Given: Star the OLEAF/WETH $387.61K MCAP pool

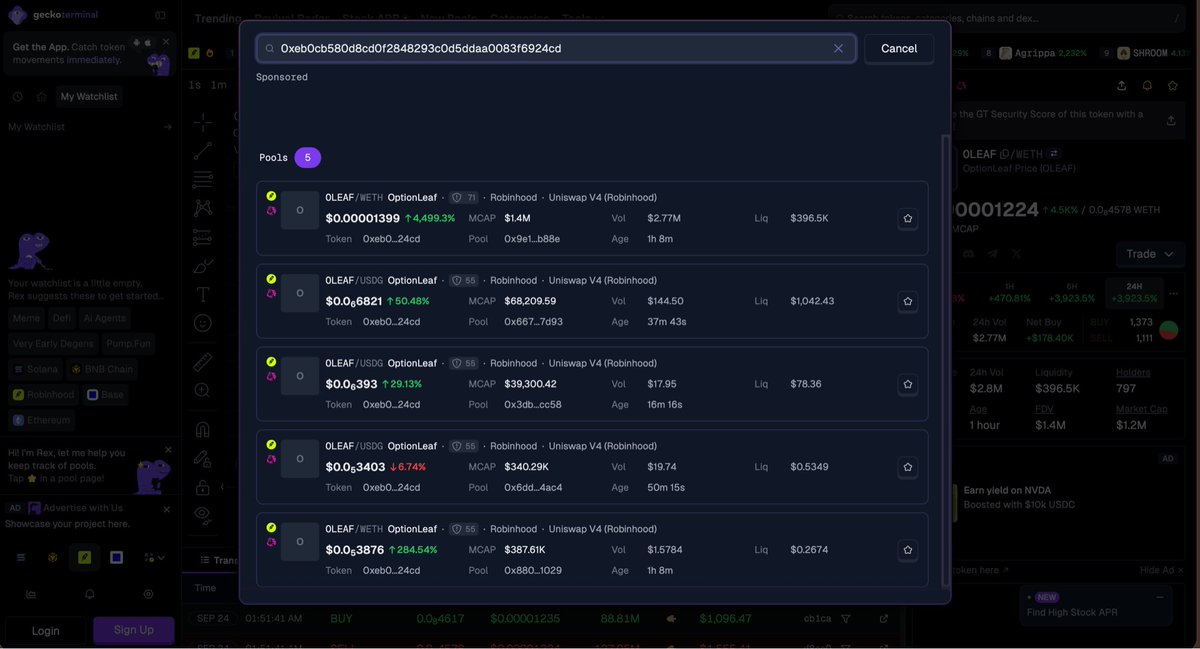Looking at the screenshot, I should [907, 550].
